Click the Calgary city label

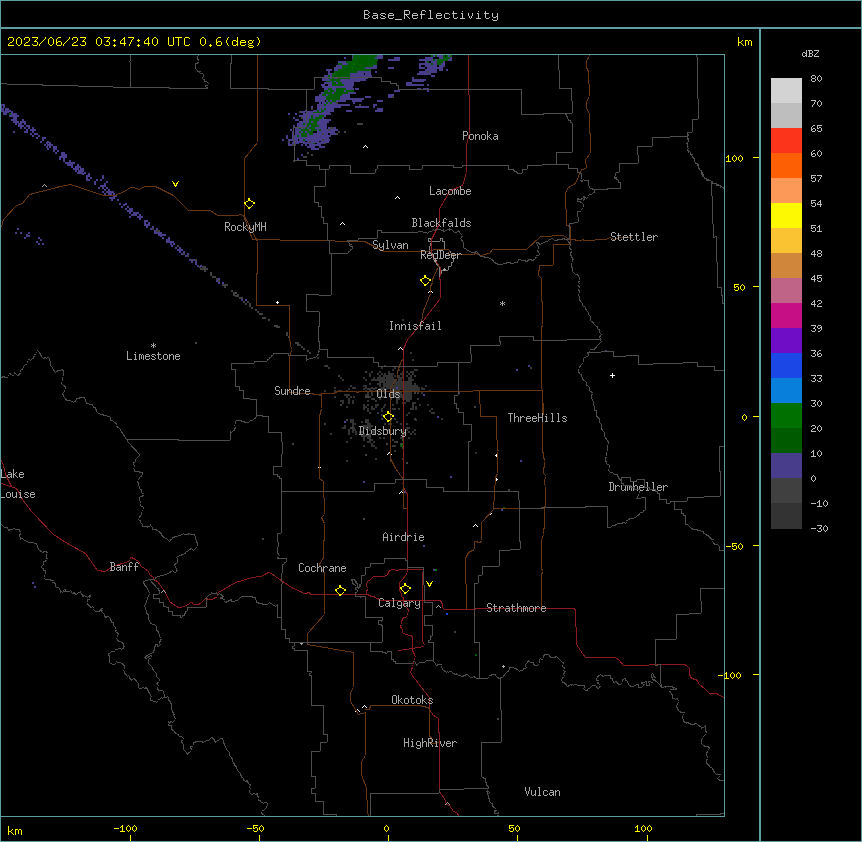399,603
